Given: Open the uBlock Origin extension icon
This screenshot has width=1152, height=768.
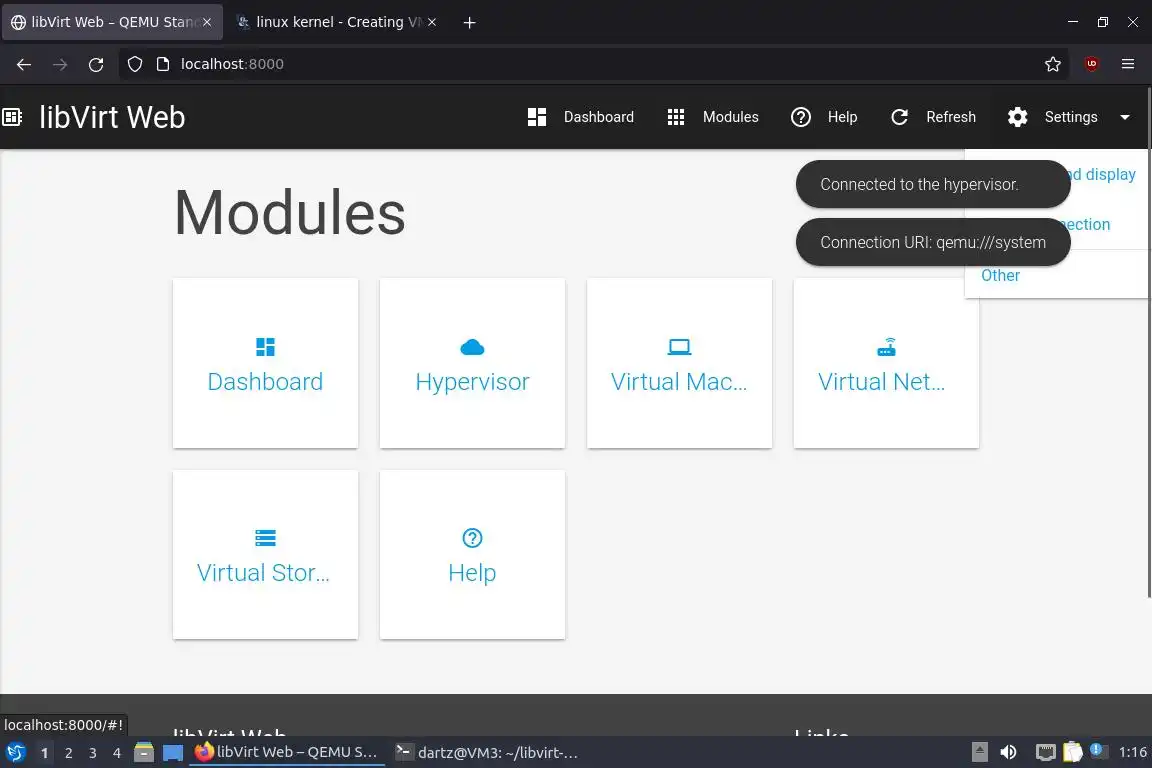Looking at the screenshot, I should [x=1092, y=64].
